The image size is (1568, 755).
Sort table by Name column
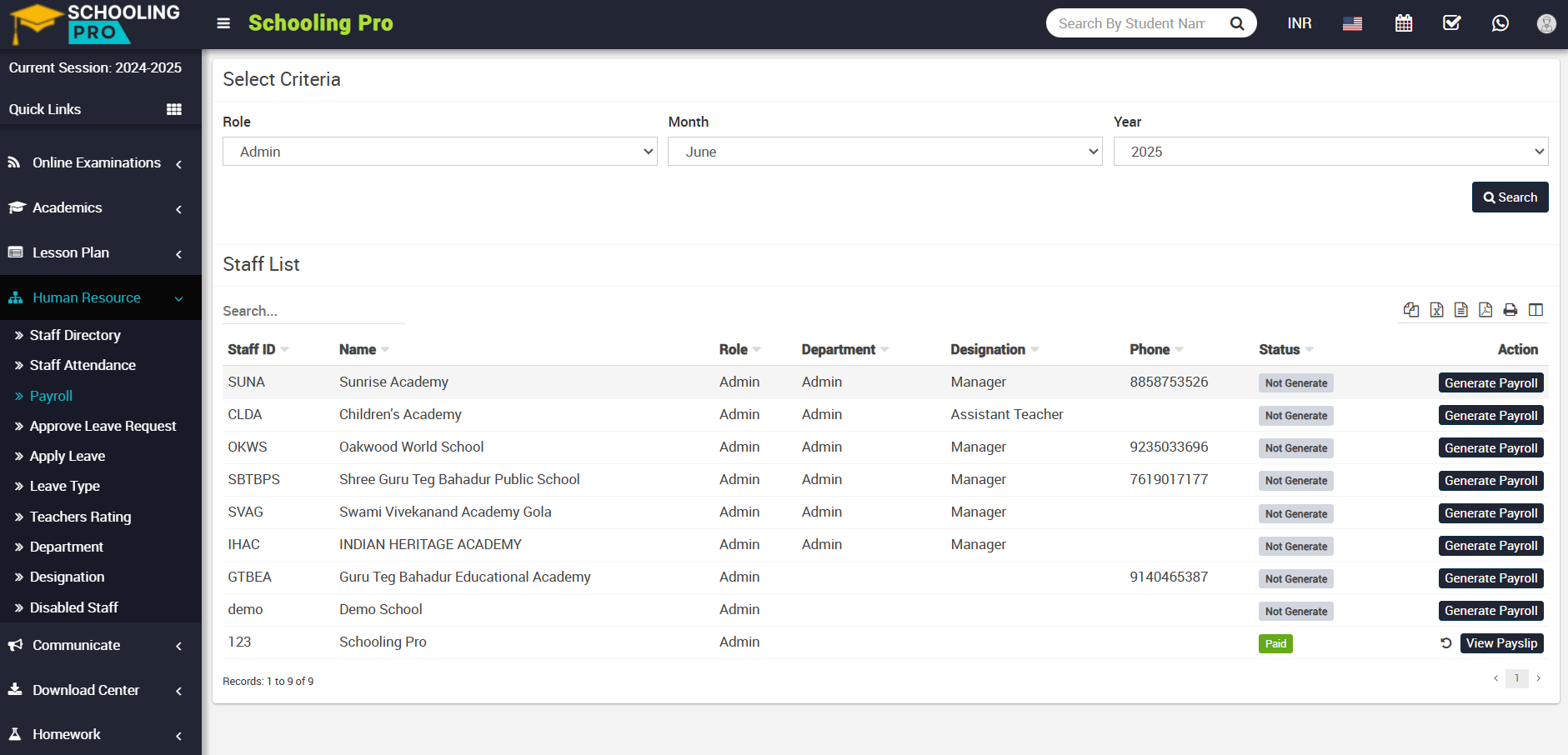point(364,349)
